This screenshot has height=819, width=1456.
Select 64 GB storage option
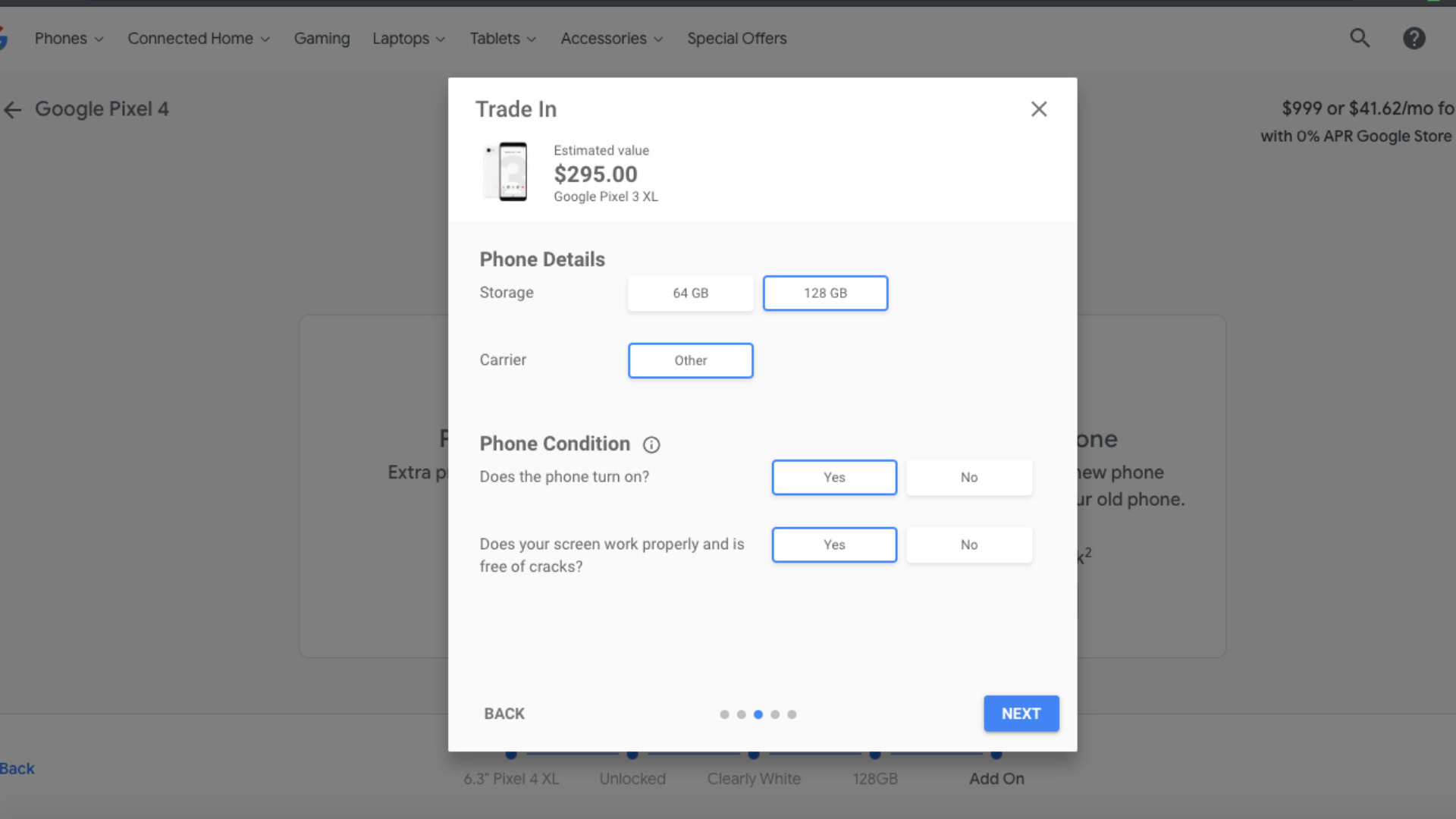pos(690,293)
